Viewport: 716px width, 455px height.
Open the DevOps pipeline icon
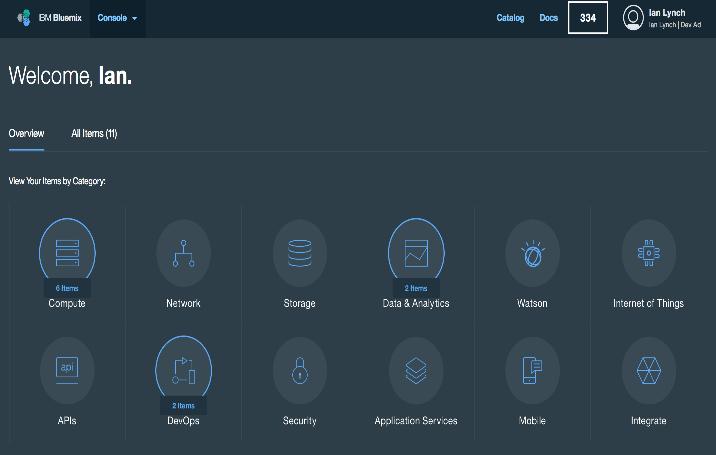pyautogui.click(x=183, y=370)
